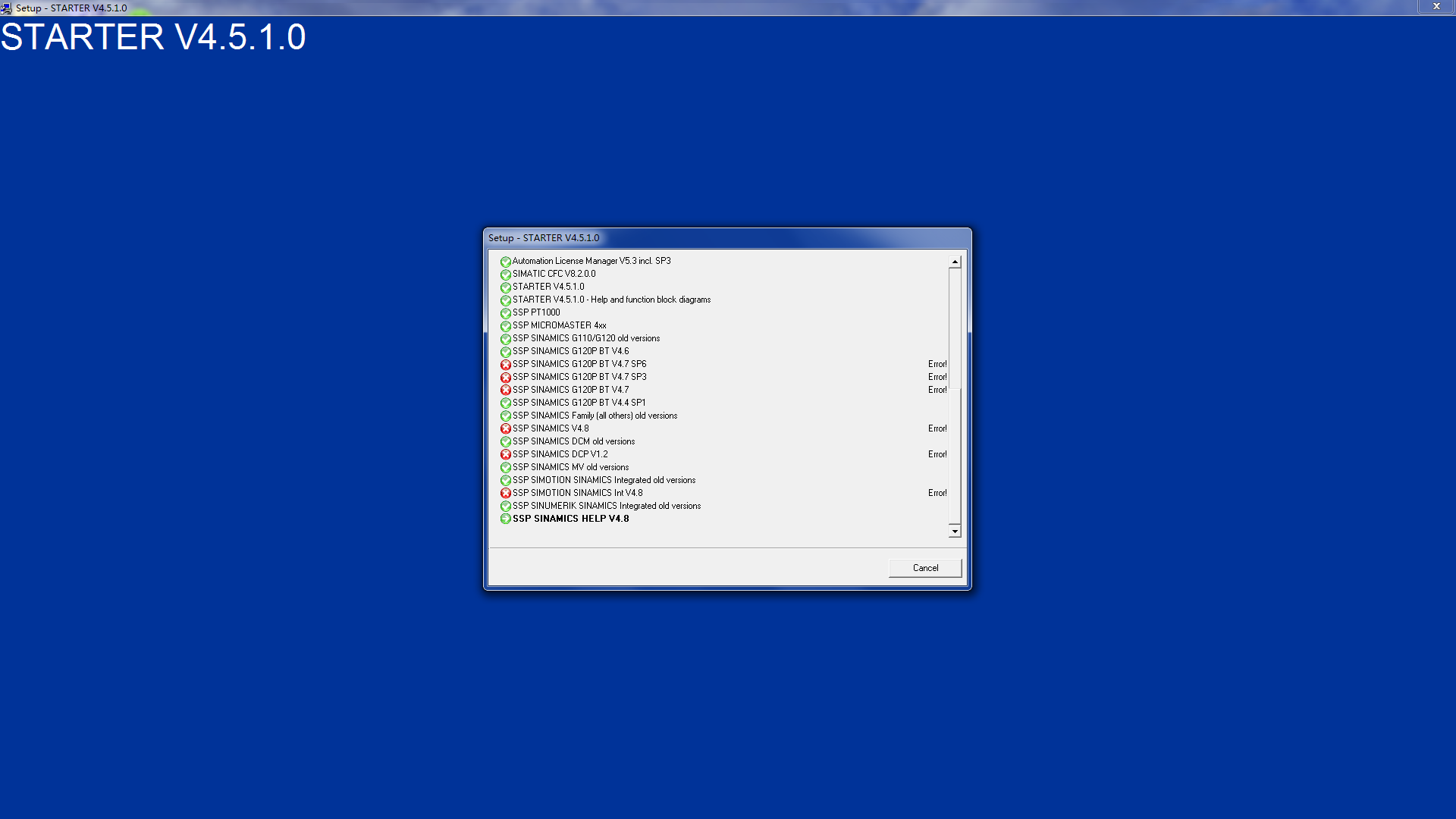Select SSP SINUMERIK SINAMICS Integrated old versions
Screen dimensions: 1456x819
(x=606, y=506)
